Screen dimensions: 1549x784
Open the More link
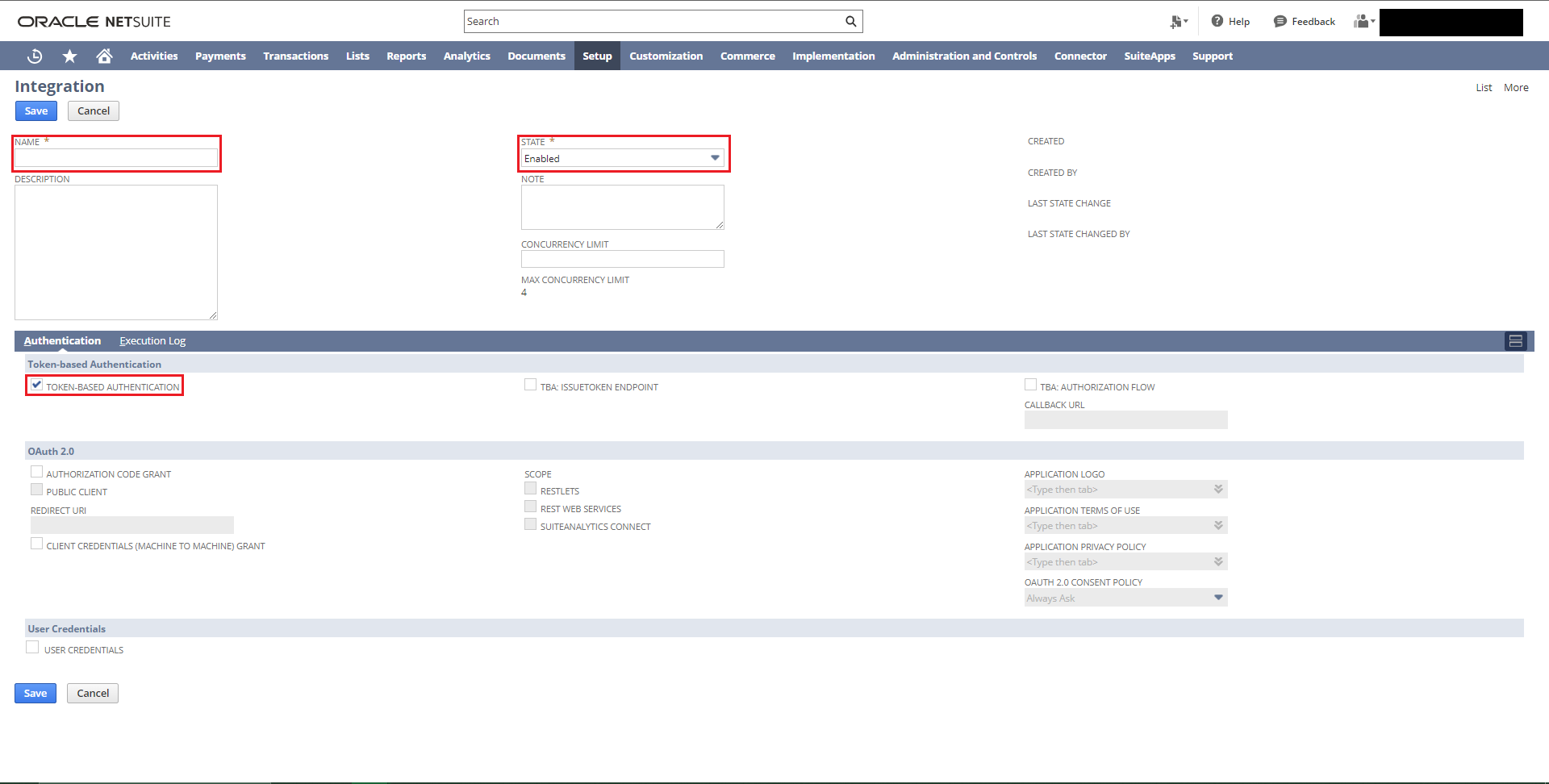point(1516,87)
